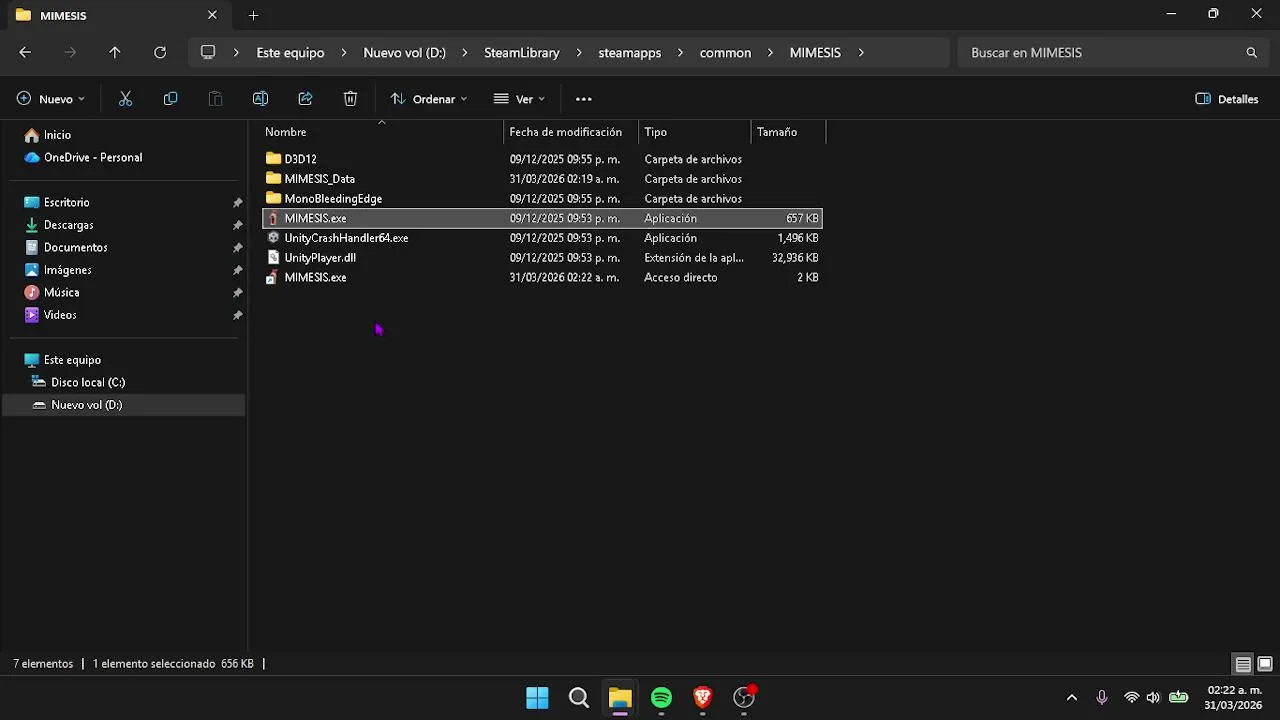Click the search magnifier in Buscar en MIMESIS
Viewport: 1280px width, 720px height.
1251,53
